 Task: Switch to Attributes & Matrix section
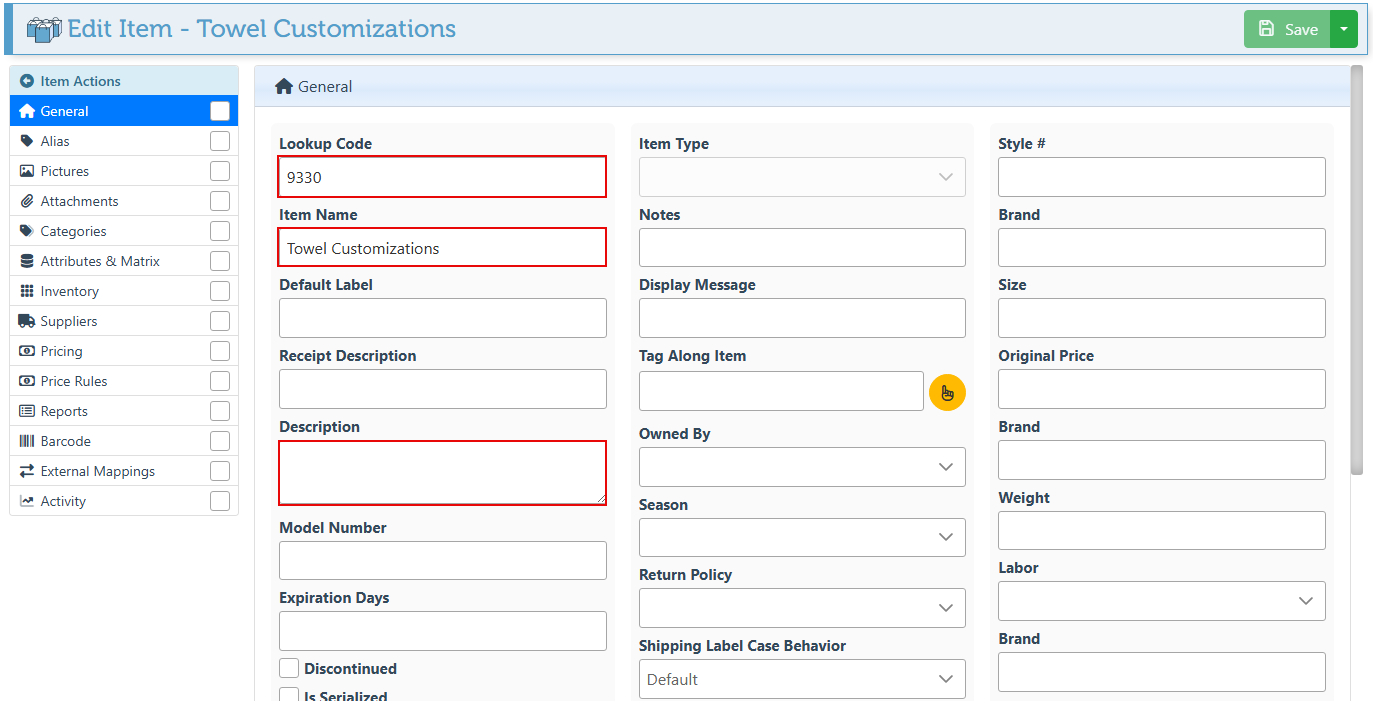coord(100,261)
